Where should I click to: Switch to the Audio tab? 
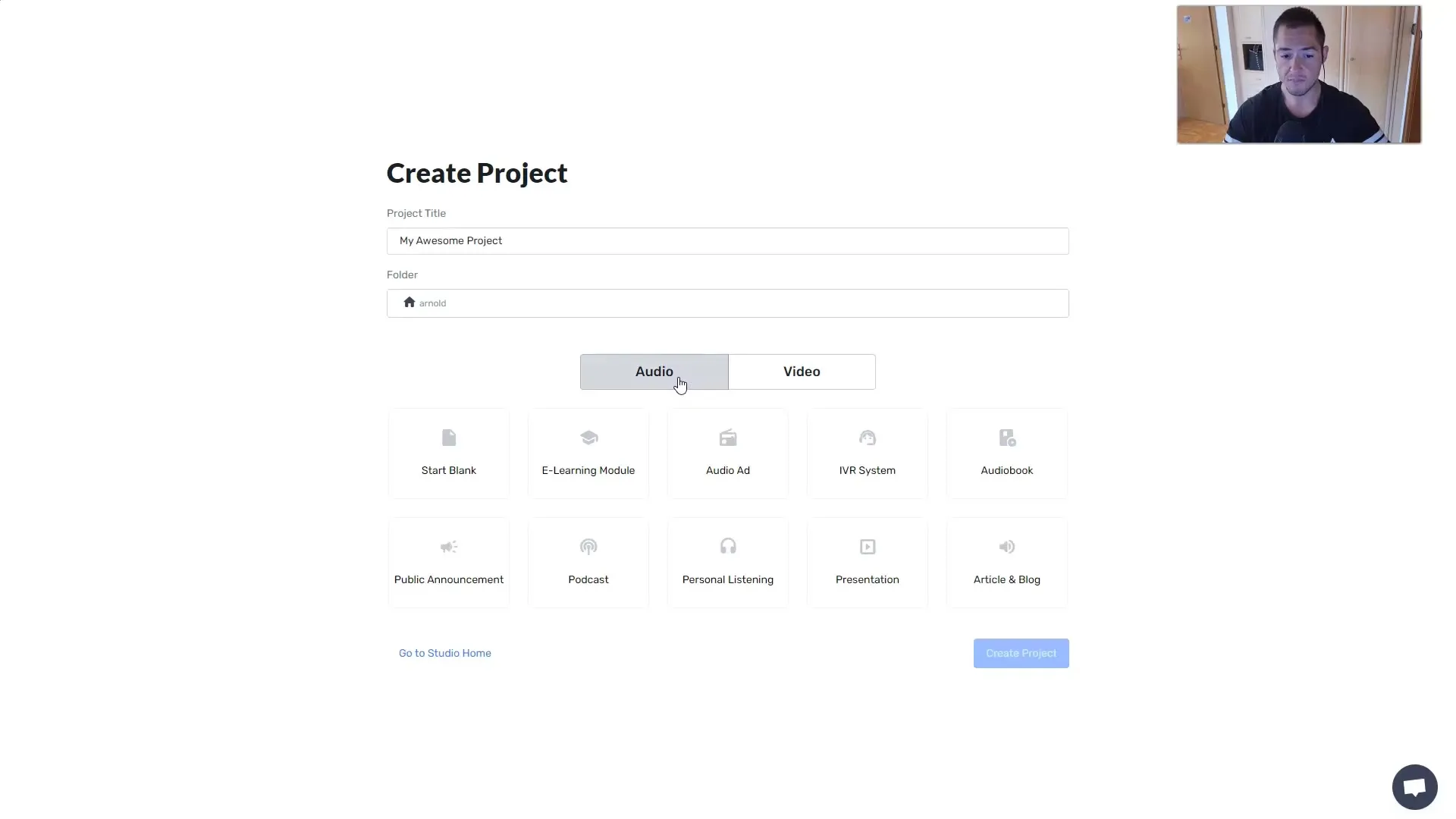click(654, 371)
